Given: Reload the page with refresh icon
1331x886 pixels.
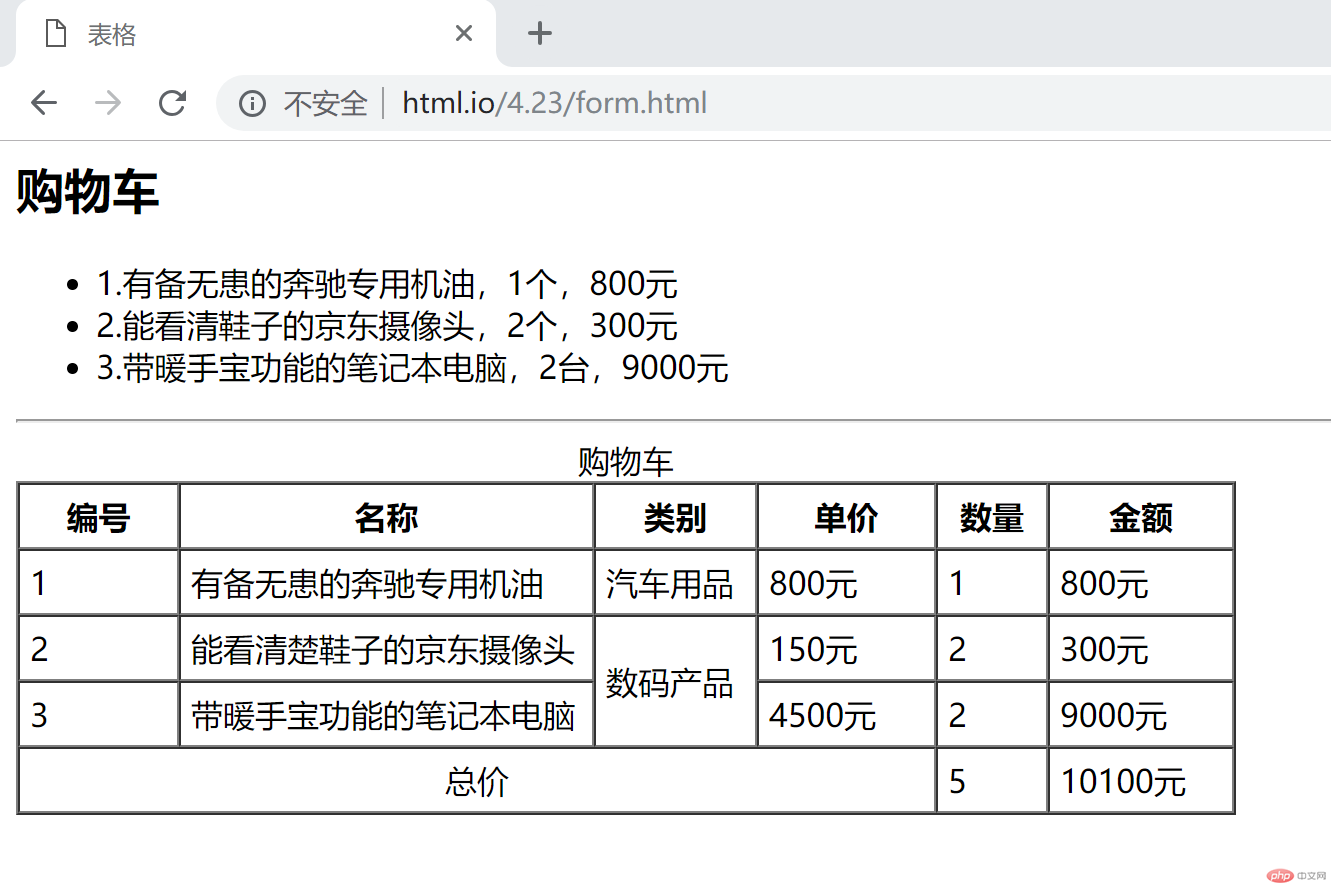Looking at the screenshot, I should pos(173,103).
